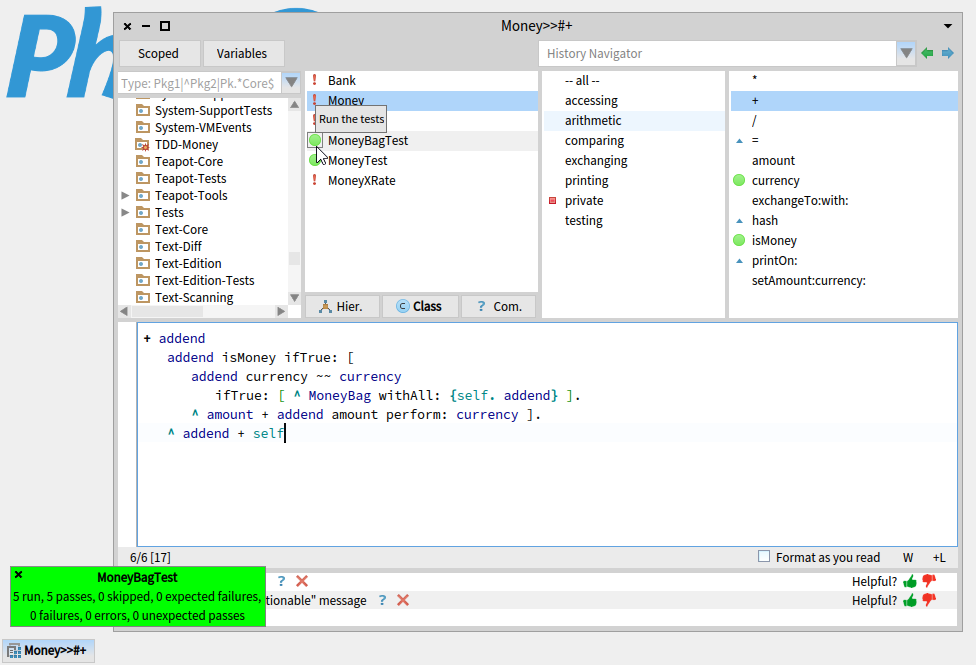The image size is (976, 665).
Task: Select the Text-Core package
Action: point(181,230)
